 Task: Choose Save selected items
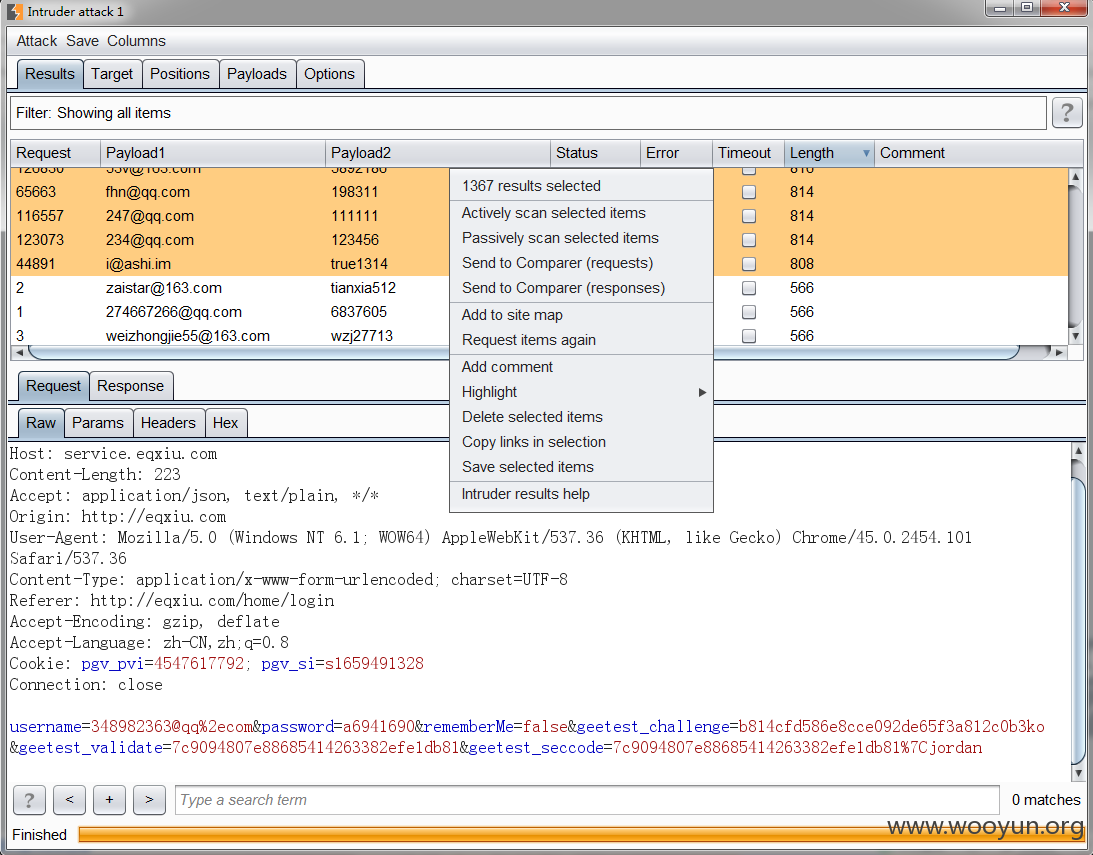[x=581, y=468]
